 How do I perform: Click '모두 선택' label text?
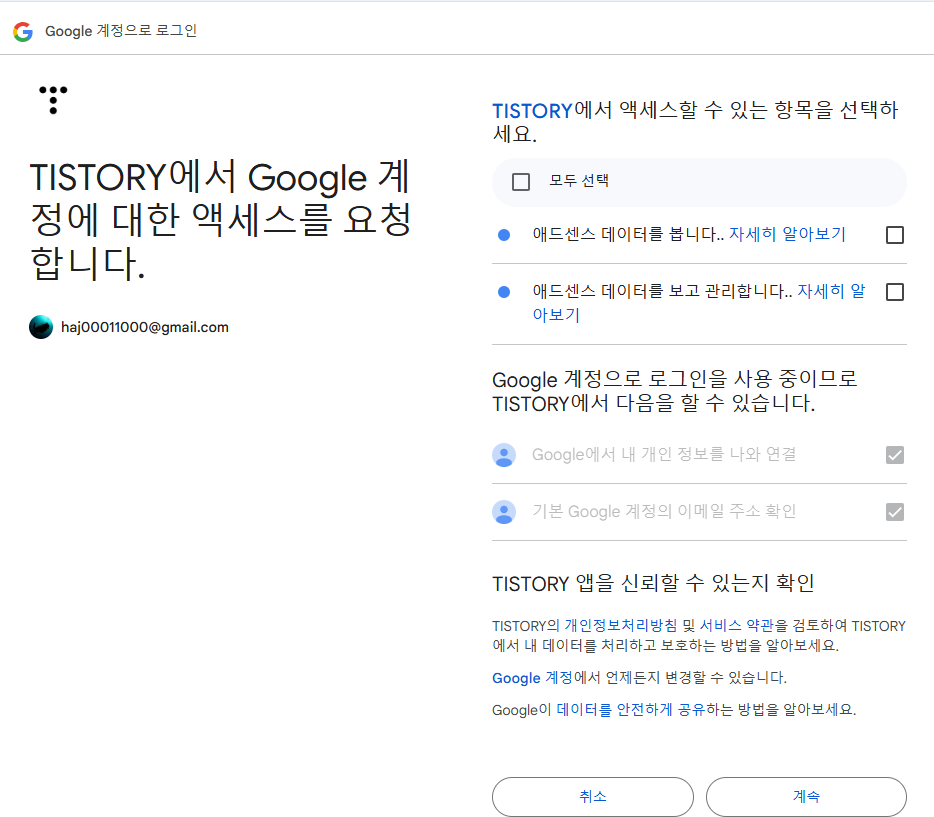579,180
